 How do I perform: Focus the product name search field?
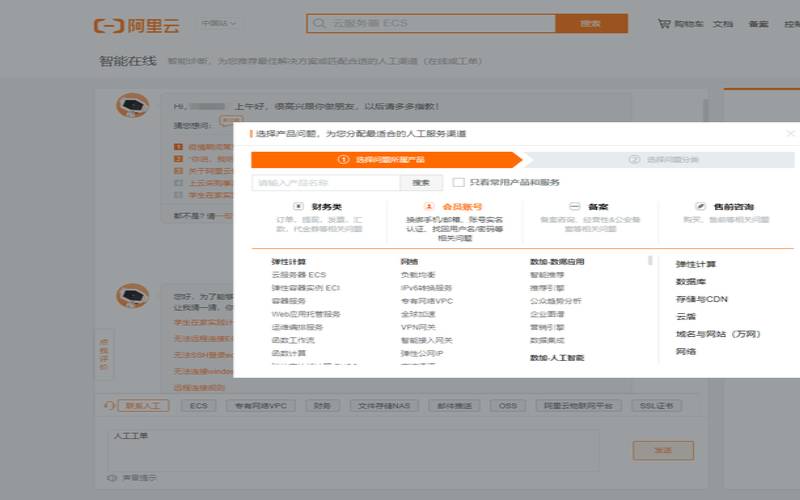(326, 183)
